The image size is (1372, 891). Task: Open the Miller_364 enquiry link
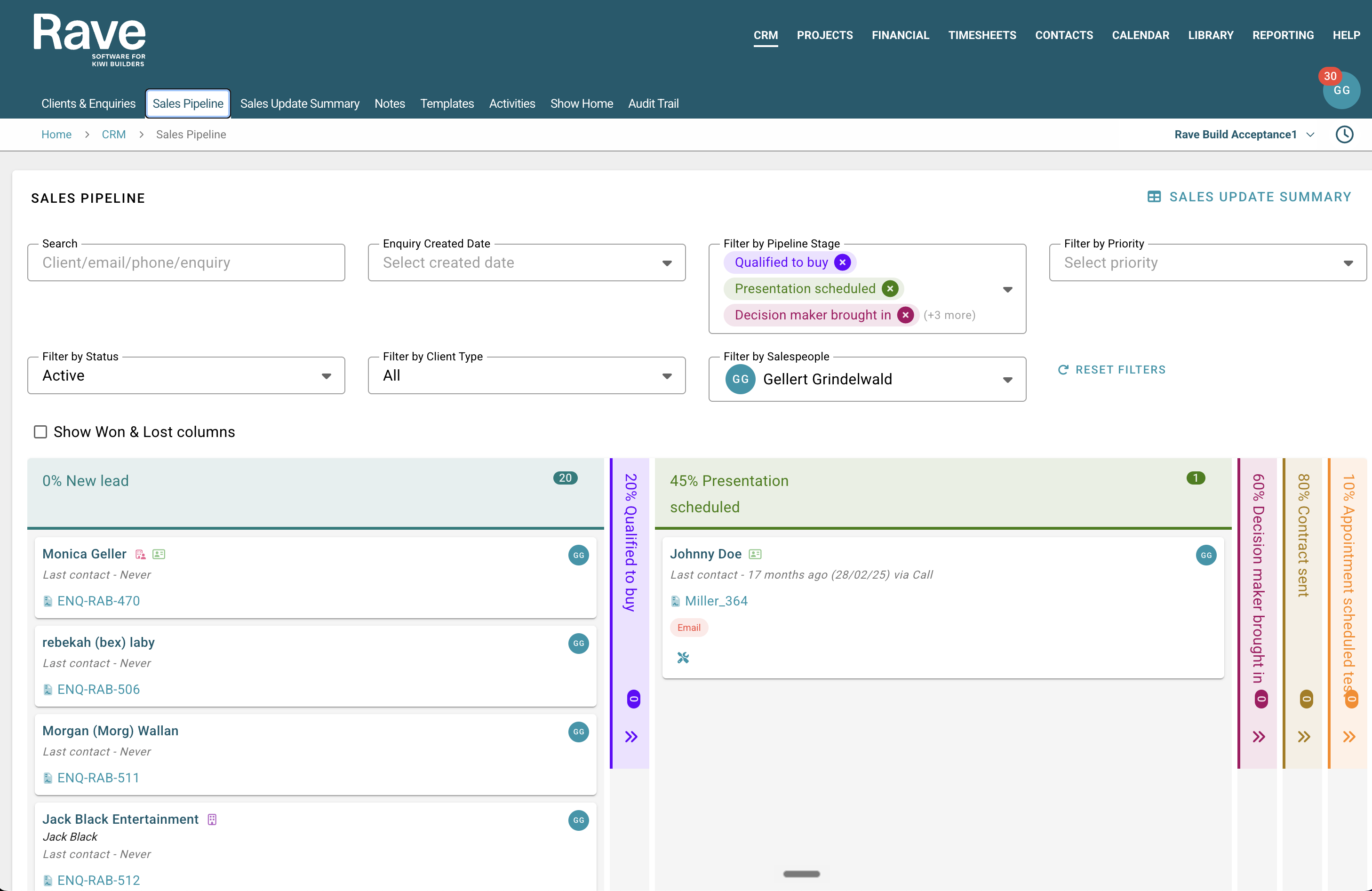[x=716, y=601]
